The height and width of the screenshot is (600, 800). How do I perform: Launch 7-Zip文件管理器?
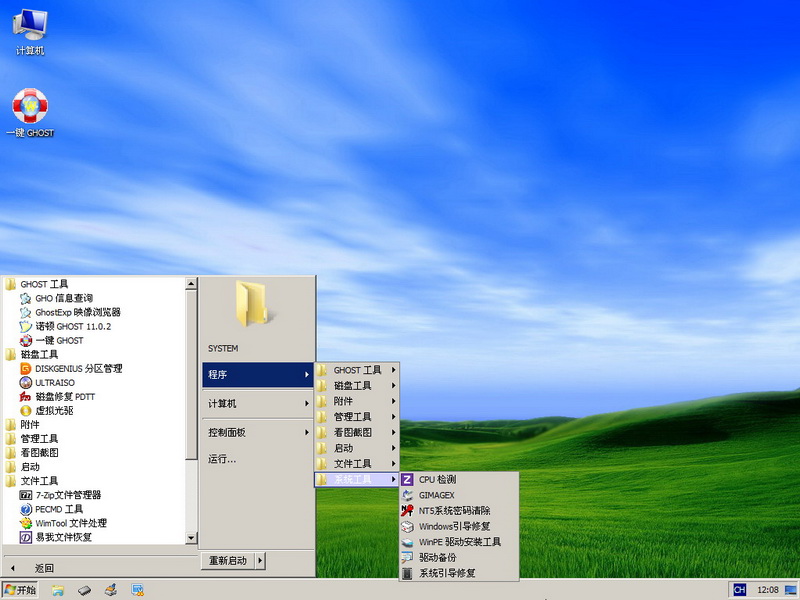(60, 495)
